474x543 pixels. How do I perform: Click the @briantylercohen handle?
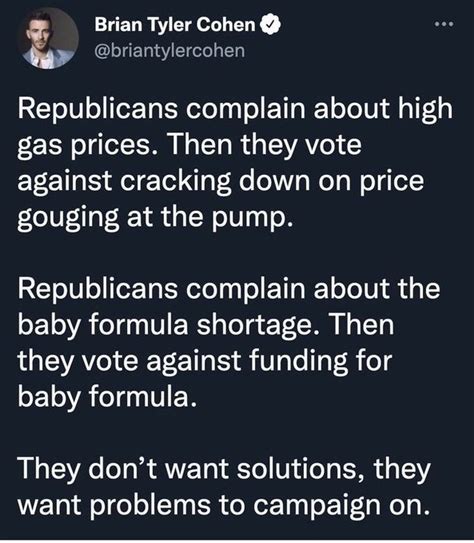click(x=170, y=51)
